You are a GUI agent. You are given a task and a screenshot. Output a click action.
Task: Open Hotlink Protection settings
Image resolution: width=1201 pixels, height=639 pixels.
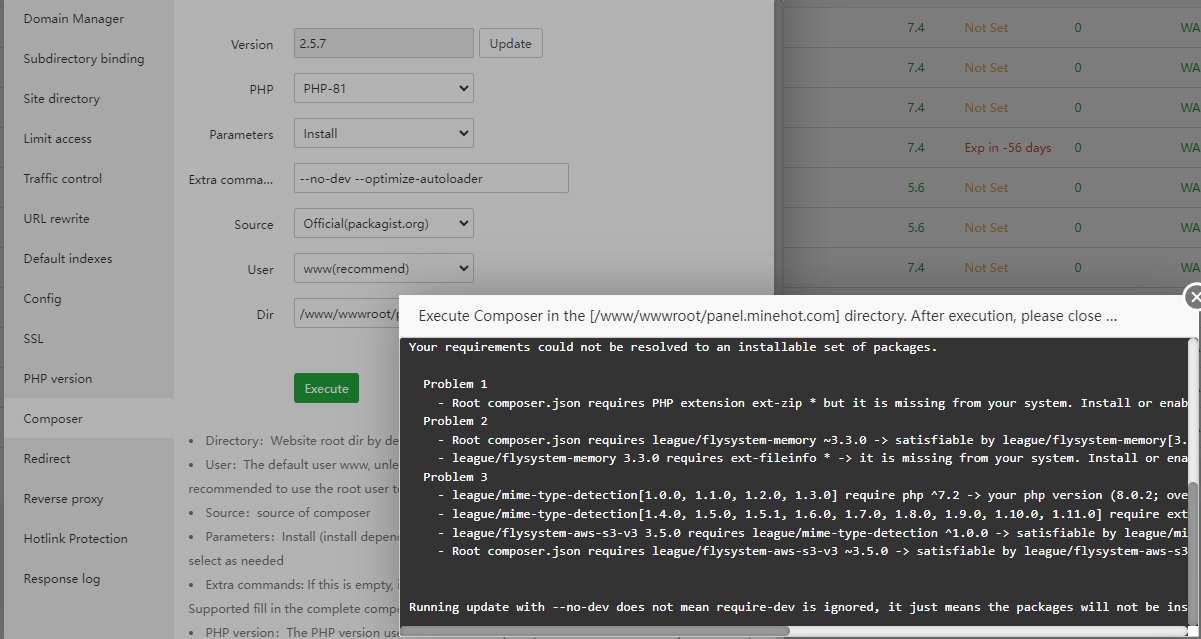[76, 539]
